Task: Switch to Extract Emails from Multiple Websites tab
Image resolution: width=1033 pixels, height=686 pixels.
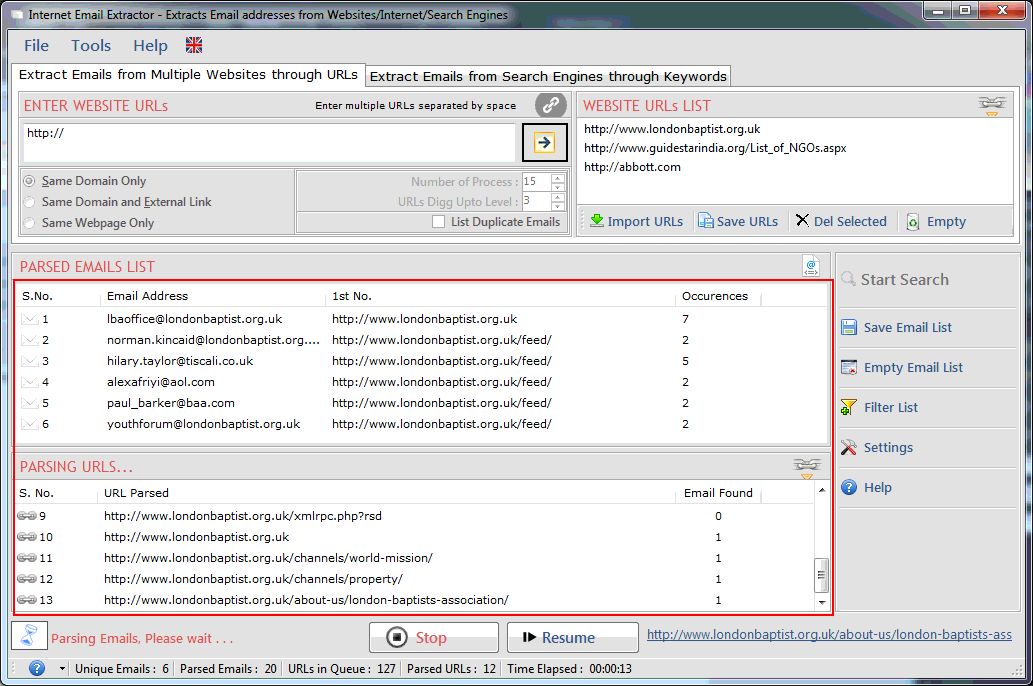Action: [x=188, y=74]
